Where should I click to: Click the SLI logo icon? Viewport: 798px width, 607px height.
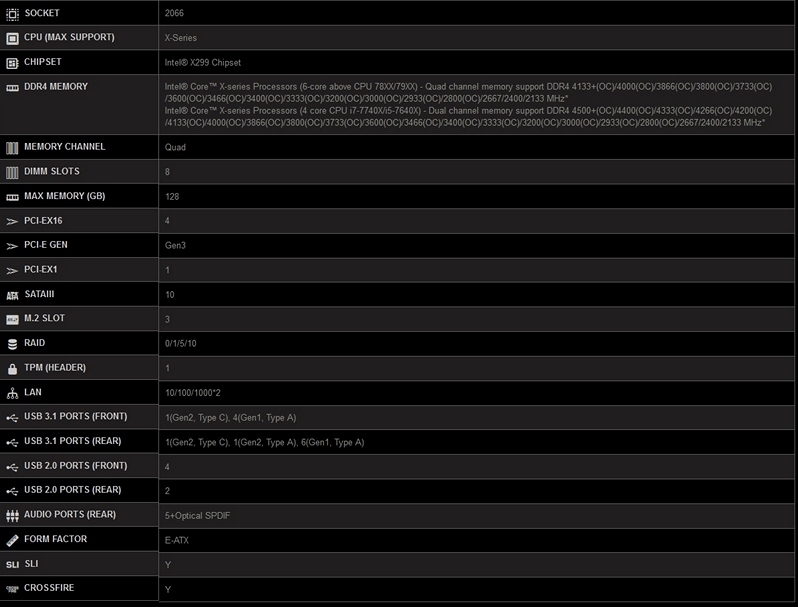[12, 565]
